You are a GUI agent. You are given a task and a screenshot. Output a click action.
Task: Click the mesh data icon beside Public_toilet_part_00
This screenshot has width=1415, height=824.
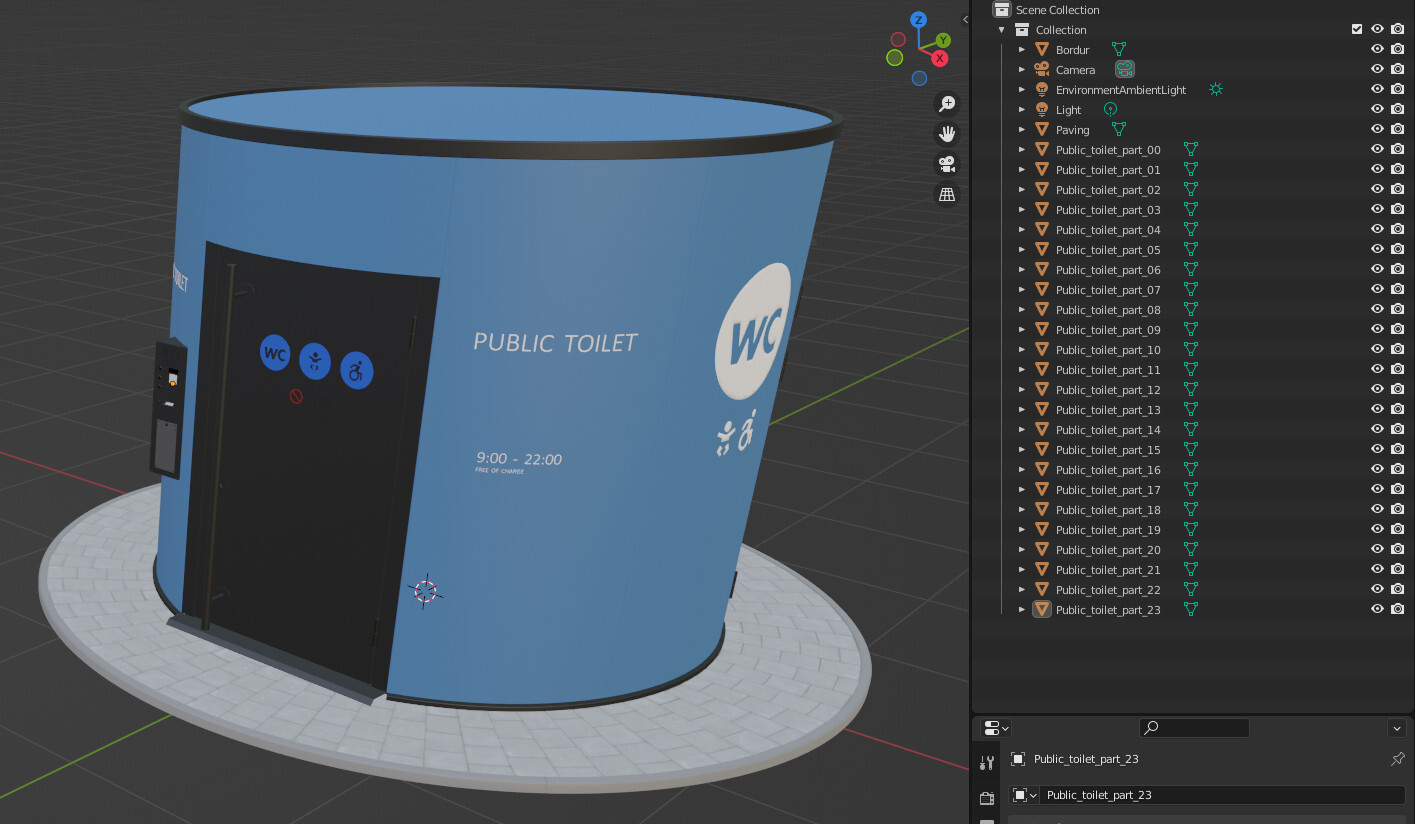click(1191, 150)
